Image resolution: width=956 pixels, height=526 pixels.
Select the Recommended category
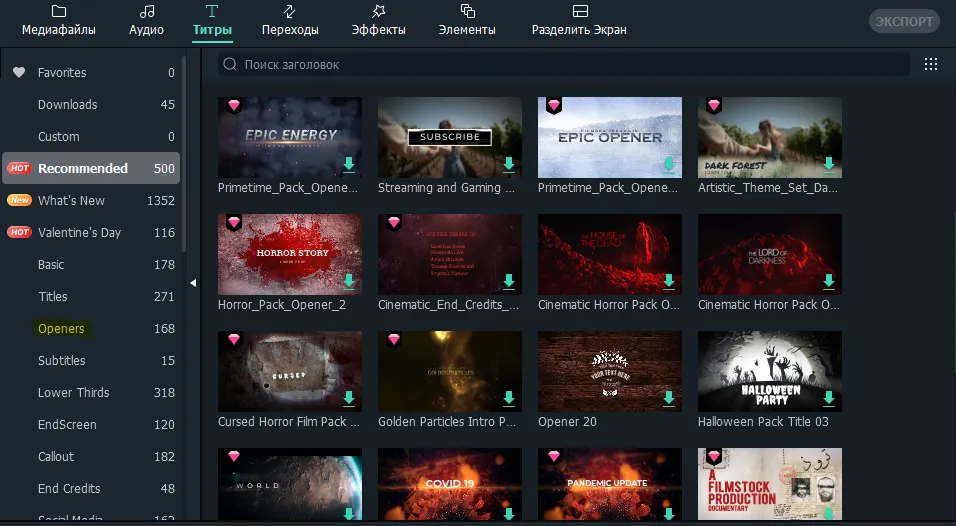point(91,168)
